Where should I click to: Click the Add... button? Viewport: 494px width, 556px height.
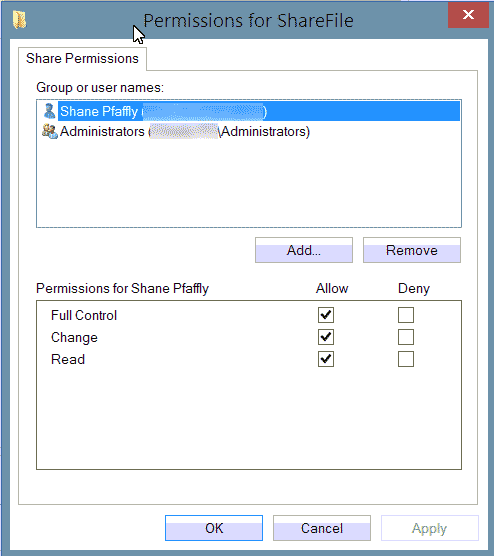coord(304,250)
